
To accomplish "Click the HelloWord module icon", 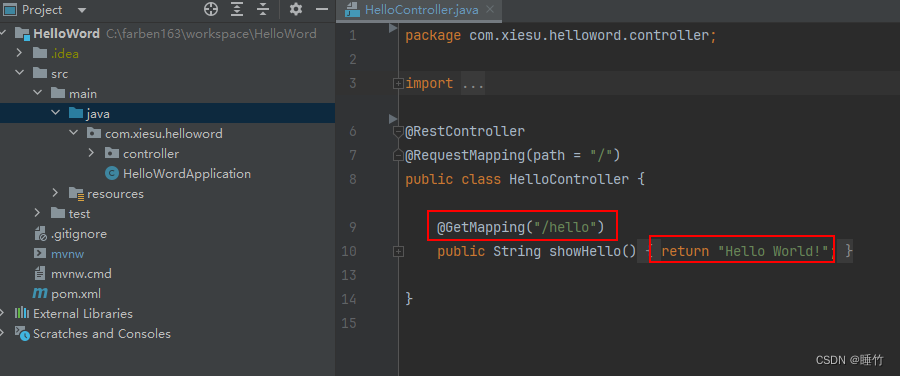I will [x=22, y=33].
